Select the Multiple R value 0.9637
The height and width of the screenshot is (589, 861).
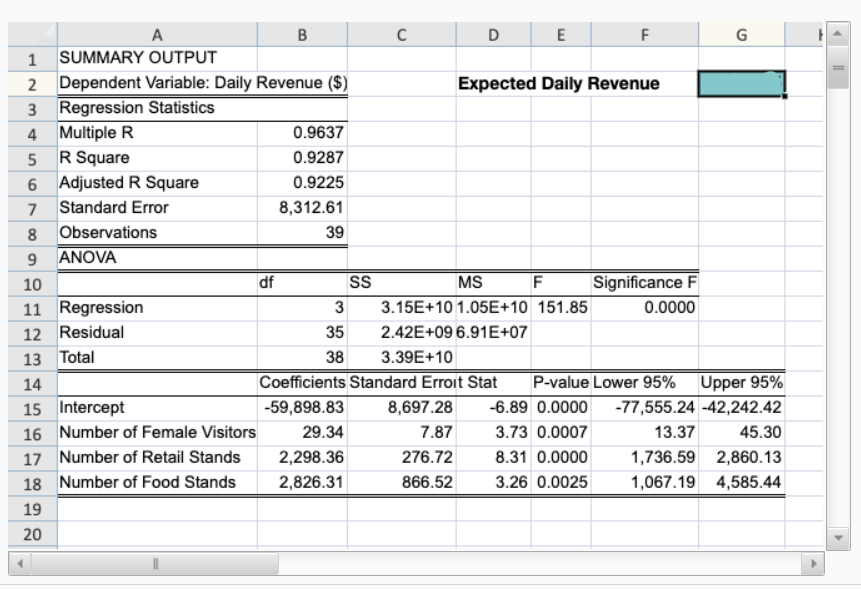pos(303,133)
